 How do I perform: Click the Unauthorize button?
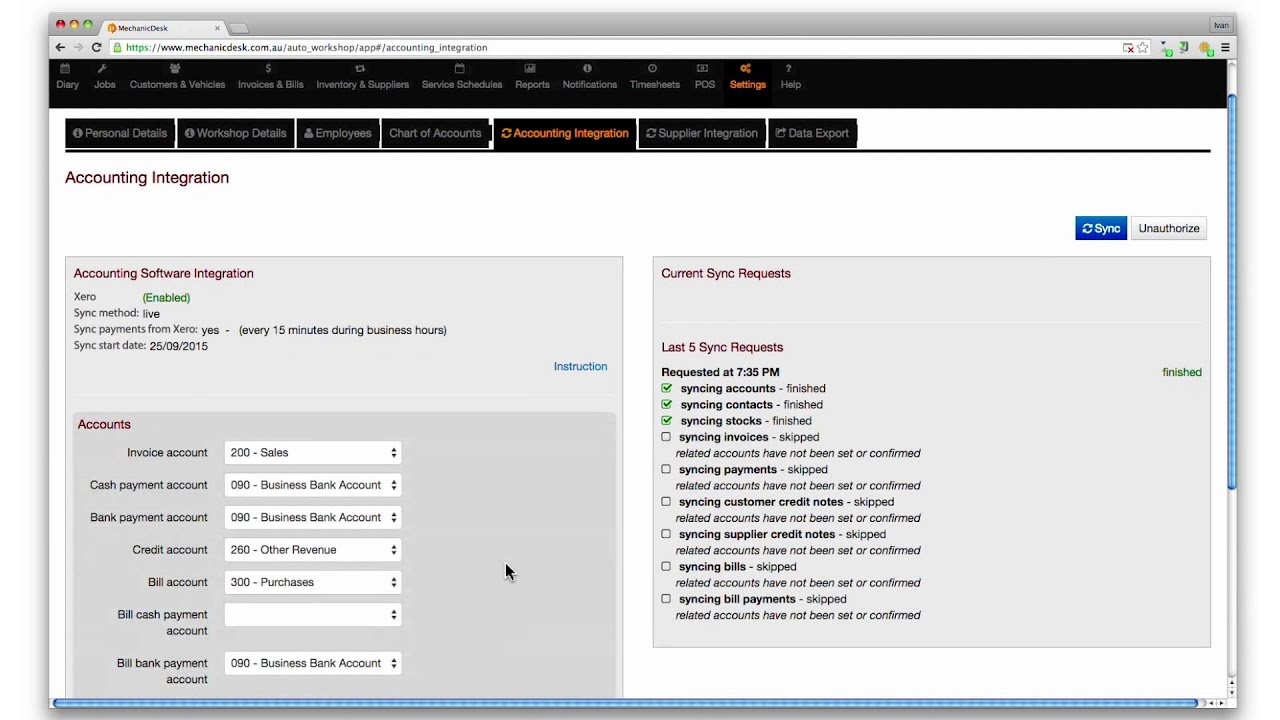click(x=1169, y=228)
